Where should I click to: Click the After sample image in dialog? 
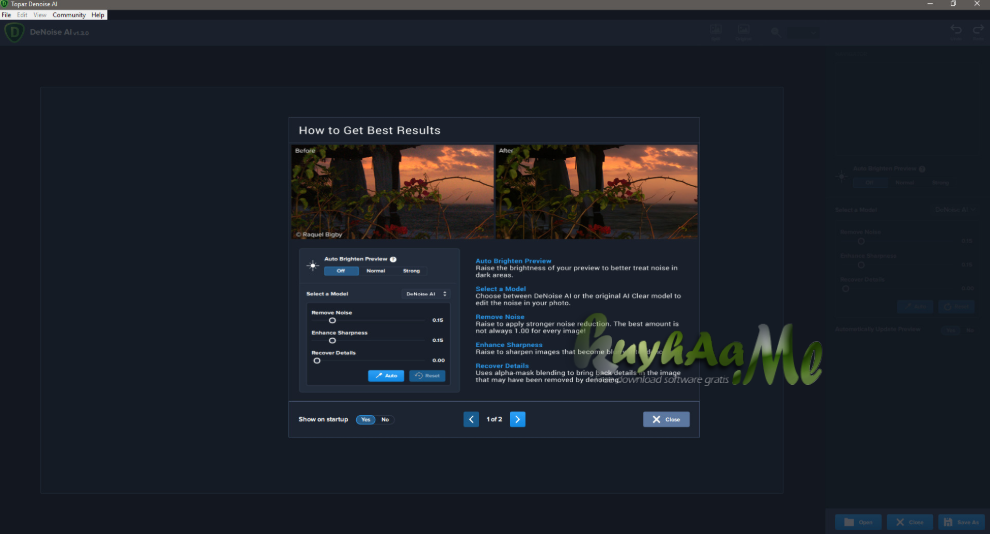coord(597,192)
